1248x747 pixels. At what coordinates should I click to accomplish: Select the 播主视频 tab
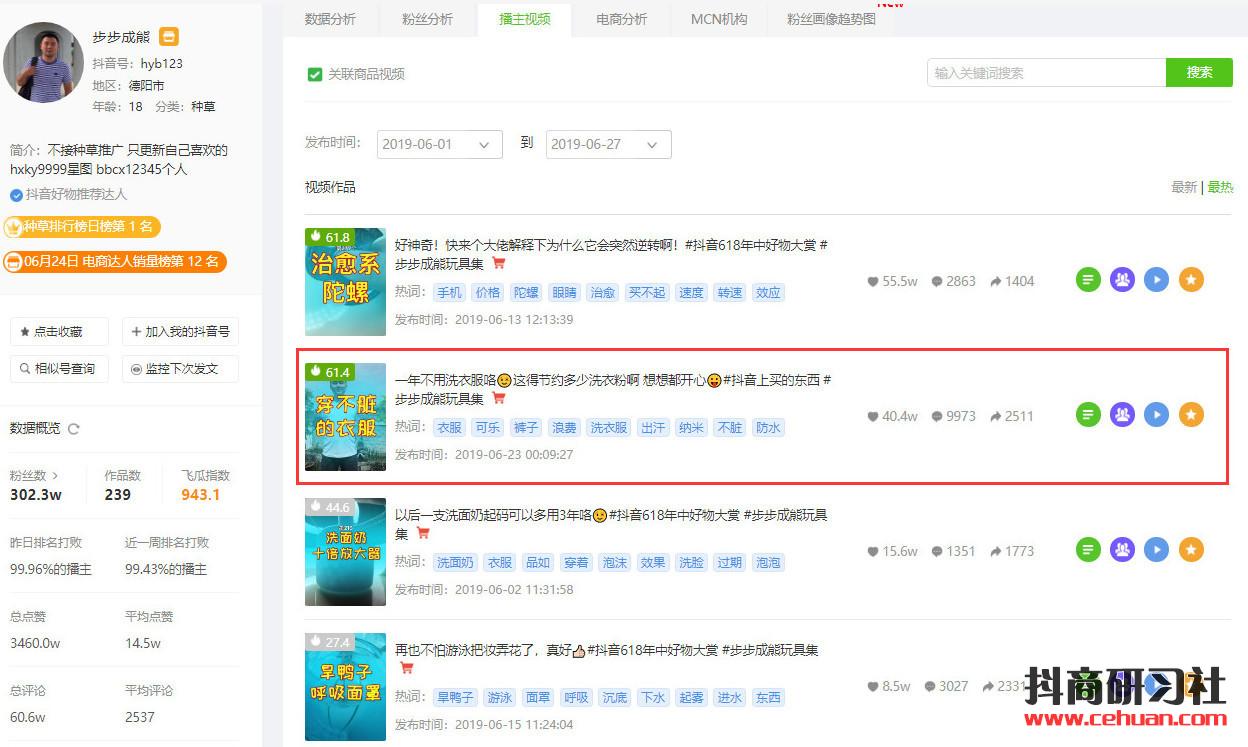[x=524, y=19]
